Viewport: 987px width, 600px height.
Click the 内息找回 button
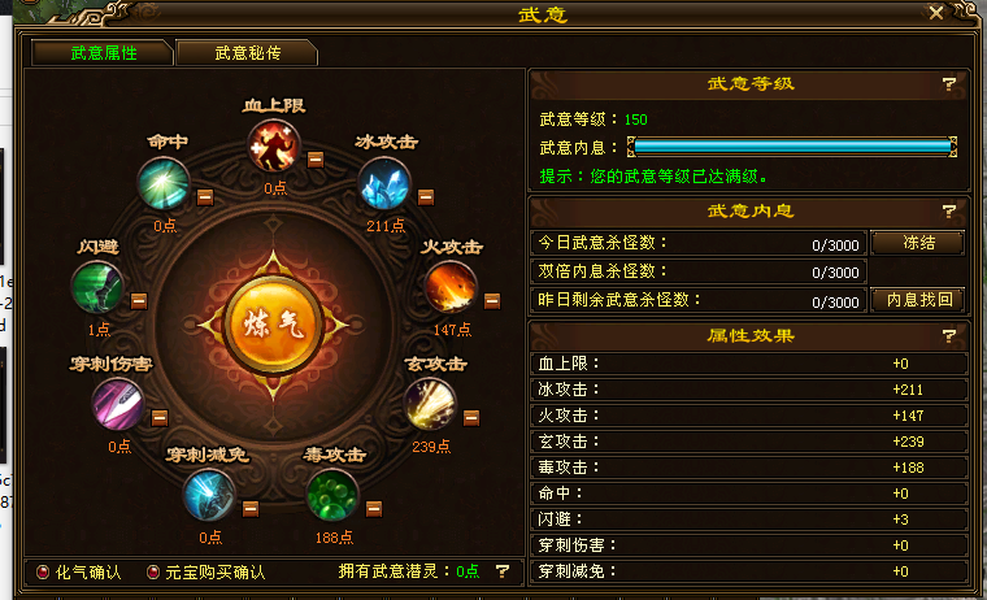click(x=918, y=300)
